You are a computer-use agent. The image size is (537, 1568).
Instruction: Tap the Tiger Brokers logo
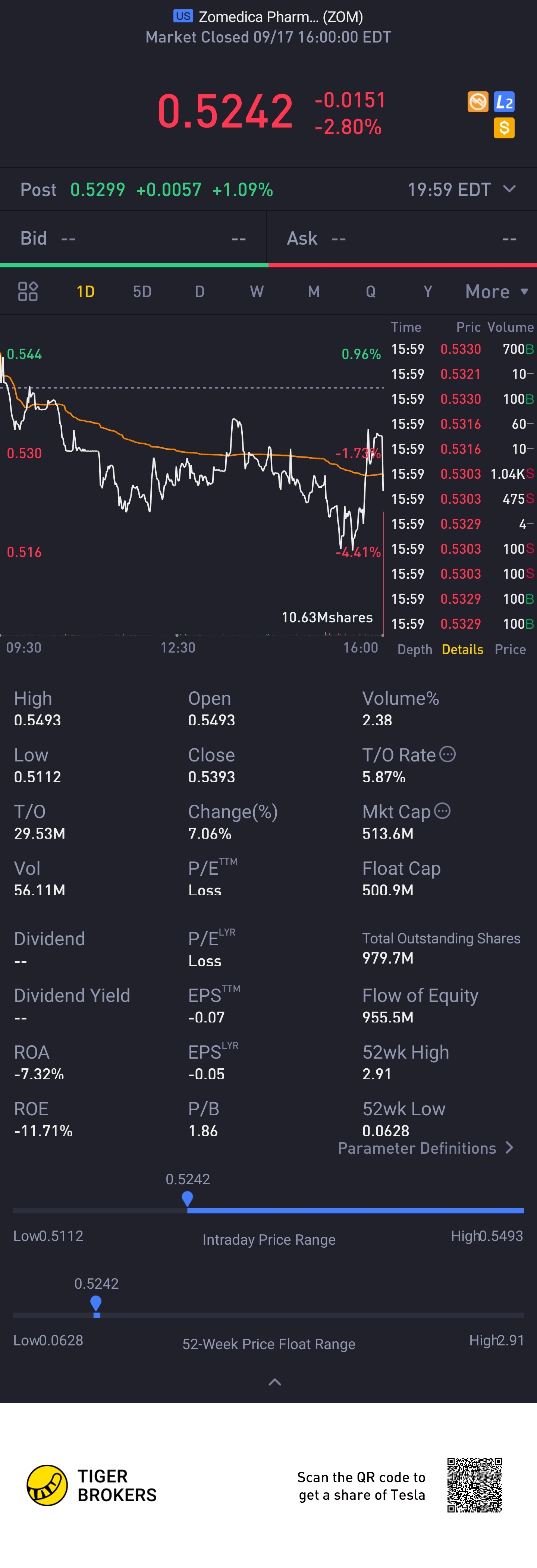point(47,1485)
